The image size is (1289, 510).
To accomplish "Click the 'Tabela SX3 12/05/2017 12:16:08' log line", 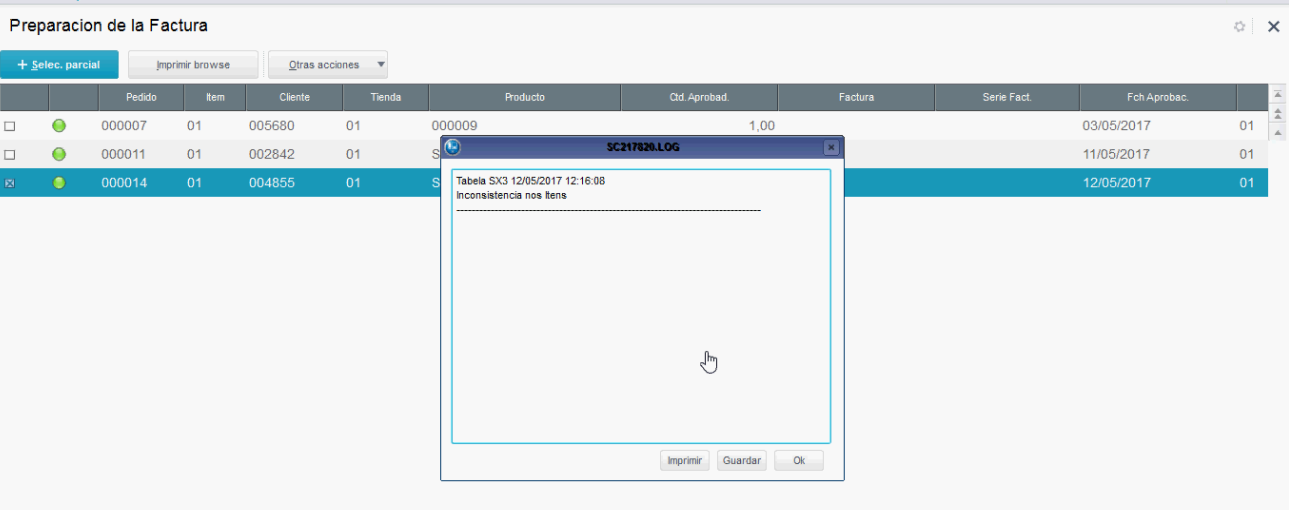I will (530, 181).
